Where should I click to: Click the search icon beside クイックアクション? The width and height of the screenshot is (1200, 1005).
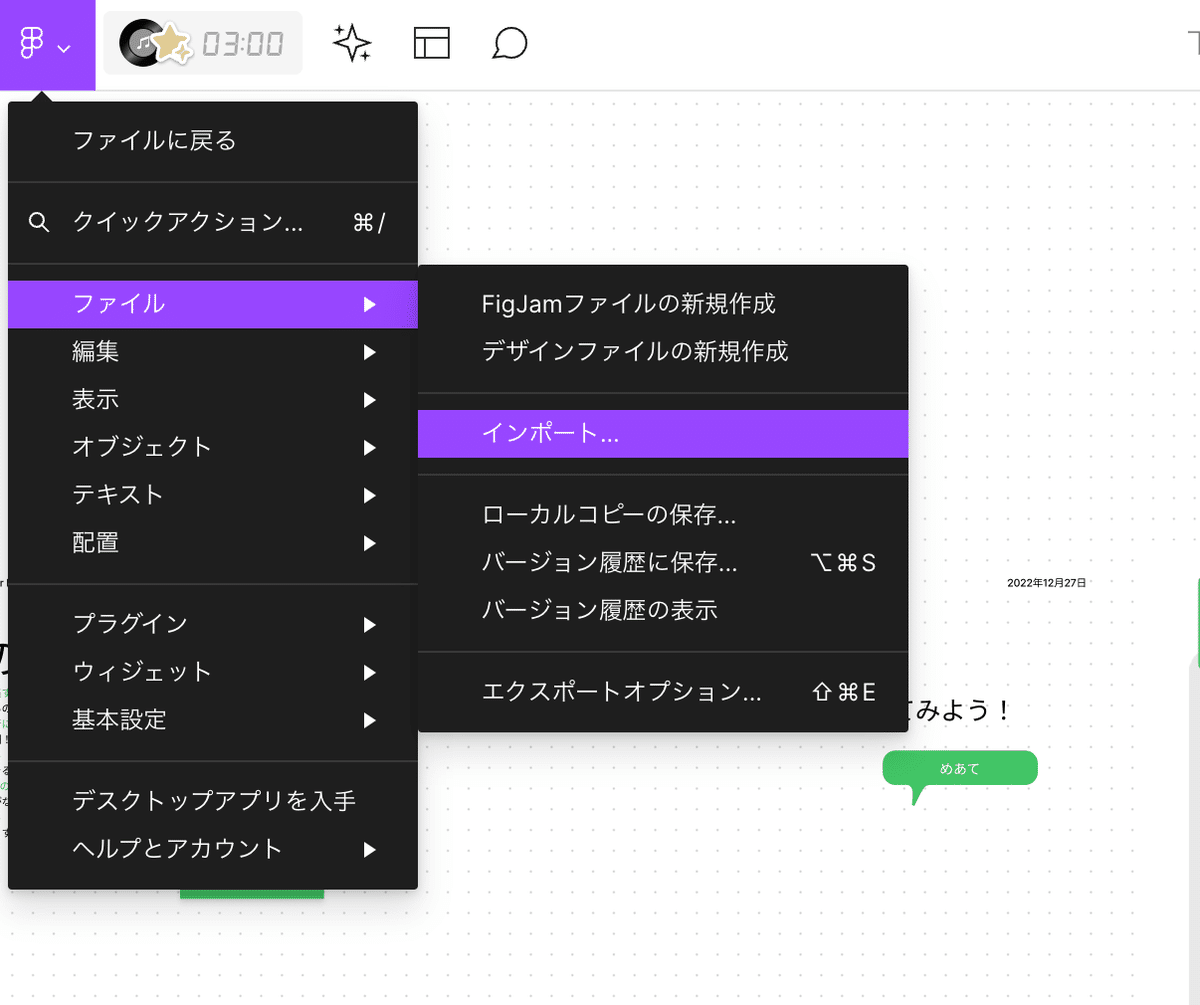click(39, 222)
